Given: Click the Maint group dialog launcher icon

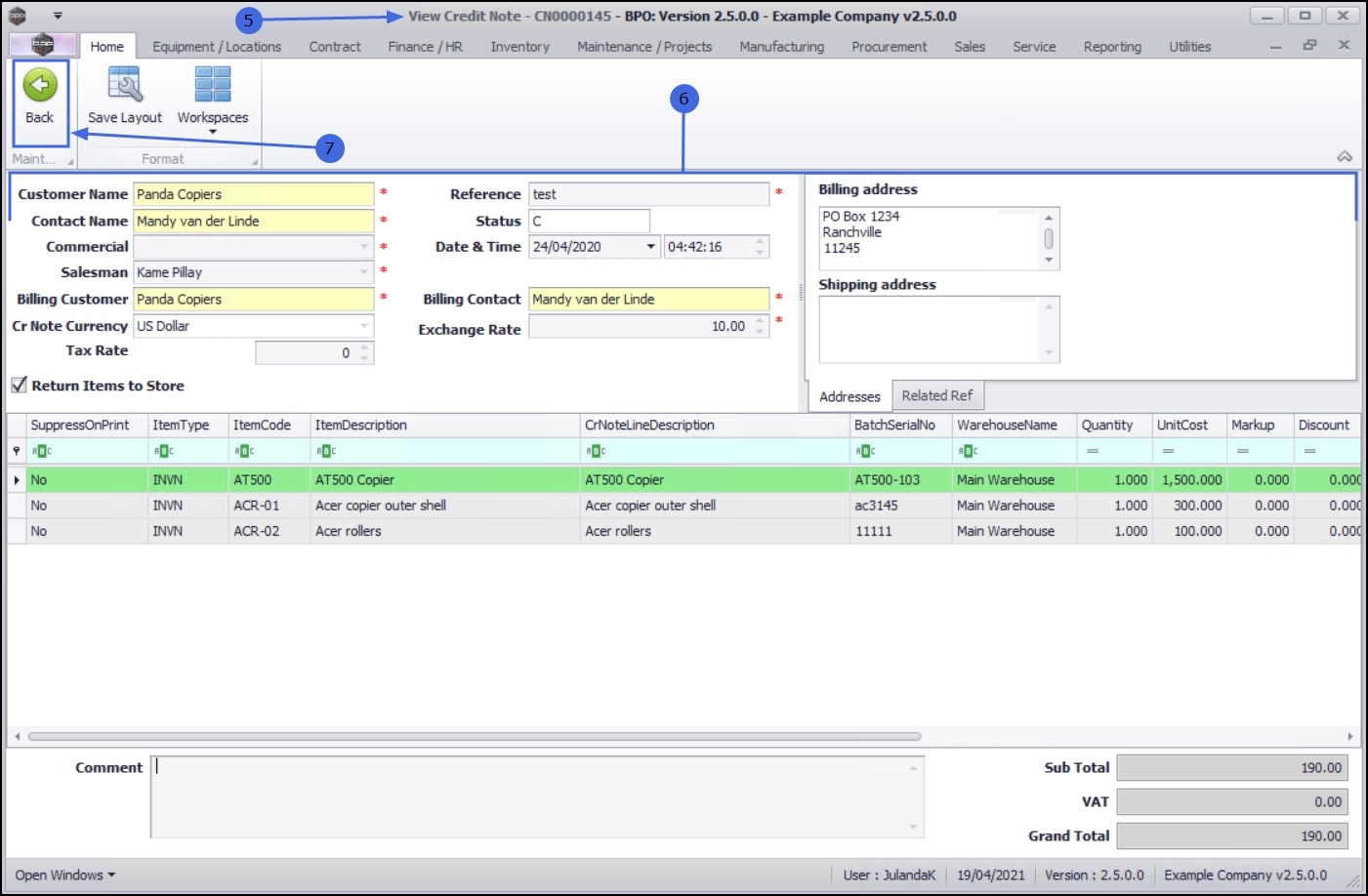Looking at the screenshot, I should [69, 162].
